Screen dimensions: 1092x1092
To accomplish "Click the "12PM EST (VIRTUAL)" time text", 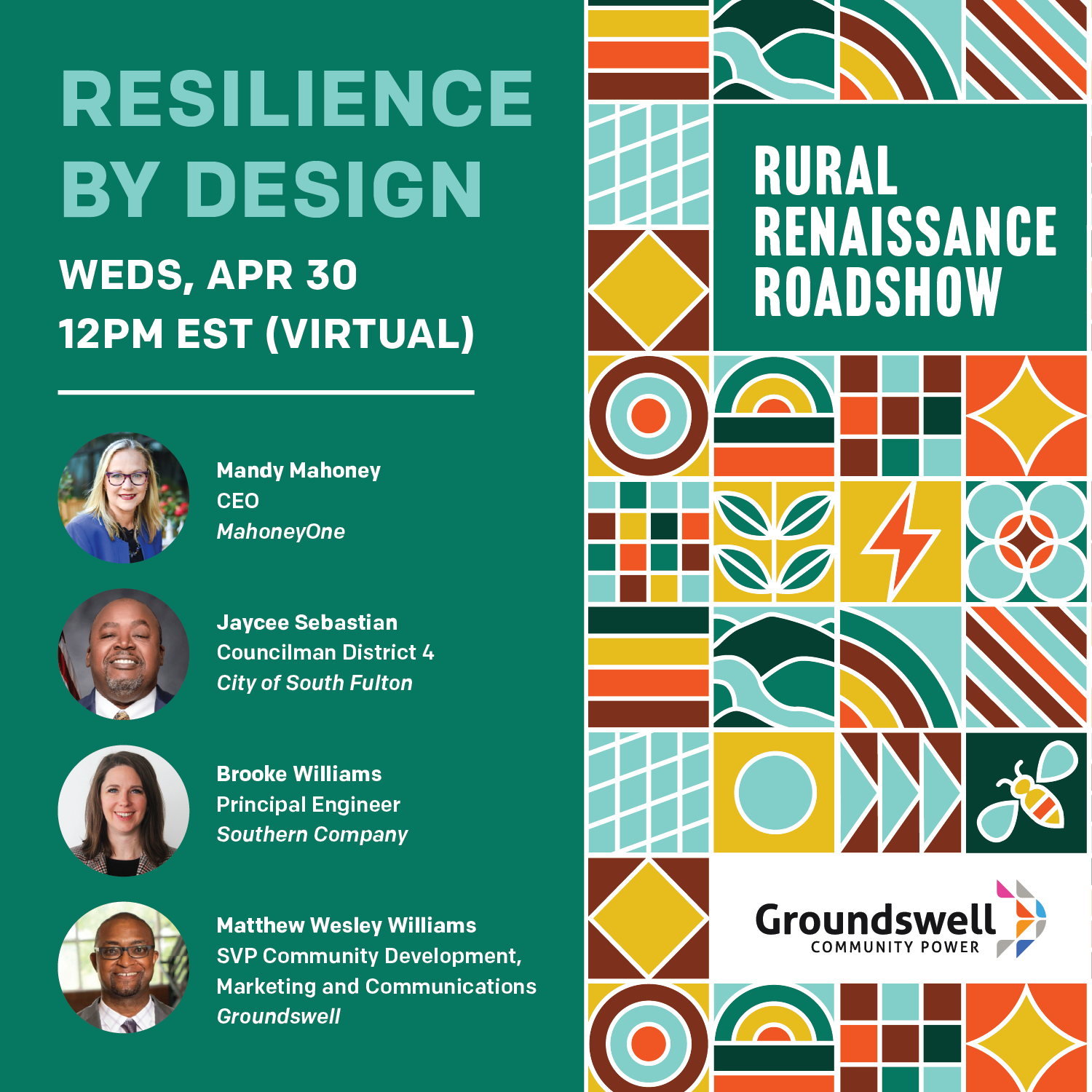I will [x=266, y=334].
